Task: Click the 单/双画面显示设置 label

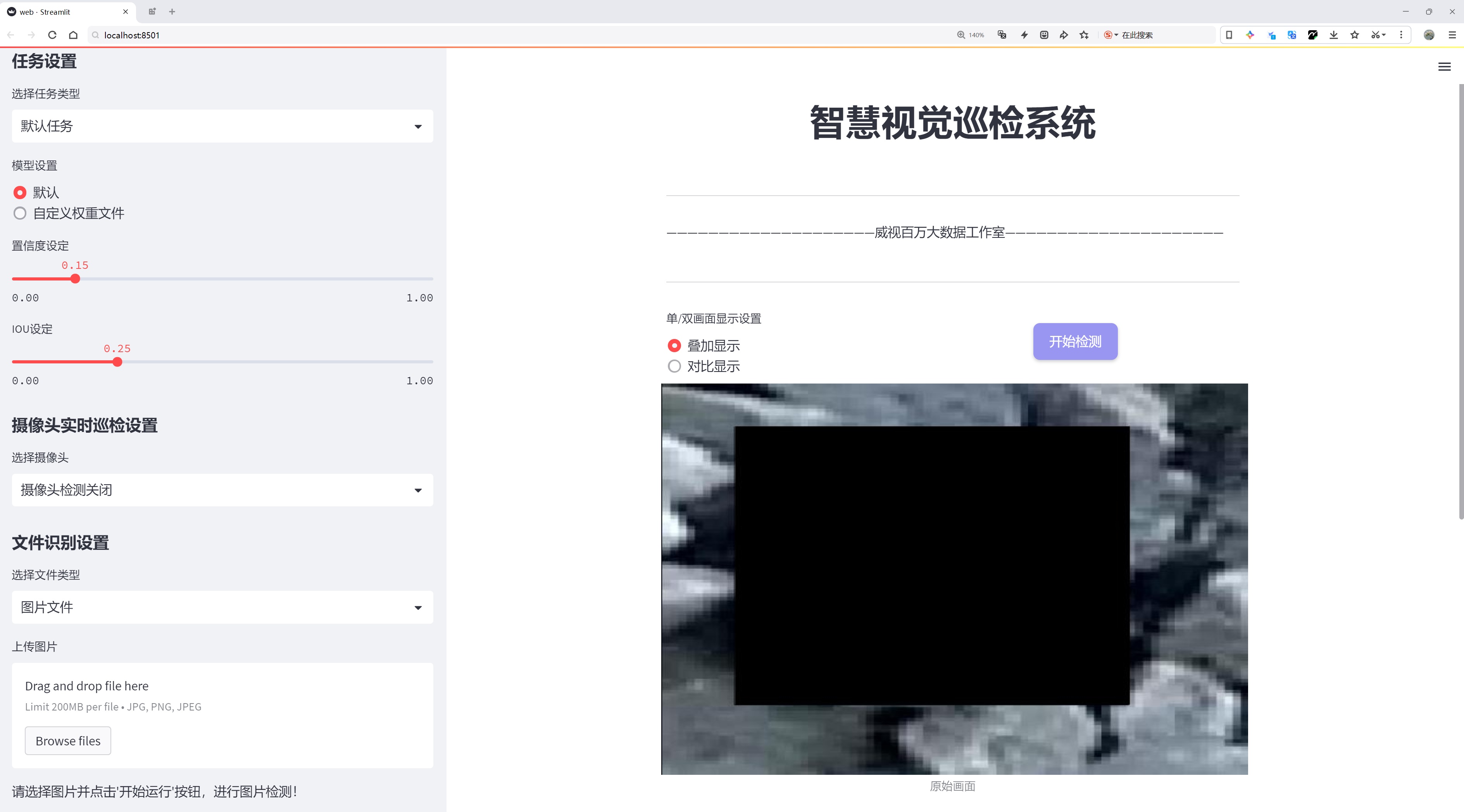Action: coord(714,318)
